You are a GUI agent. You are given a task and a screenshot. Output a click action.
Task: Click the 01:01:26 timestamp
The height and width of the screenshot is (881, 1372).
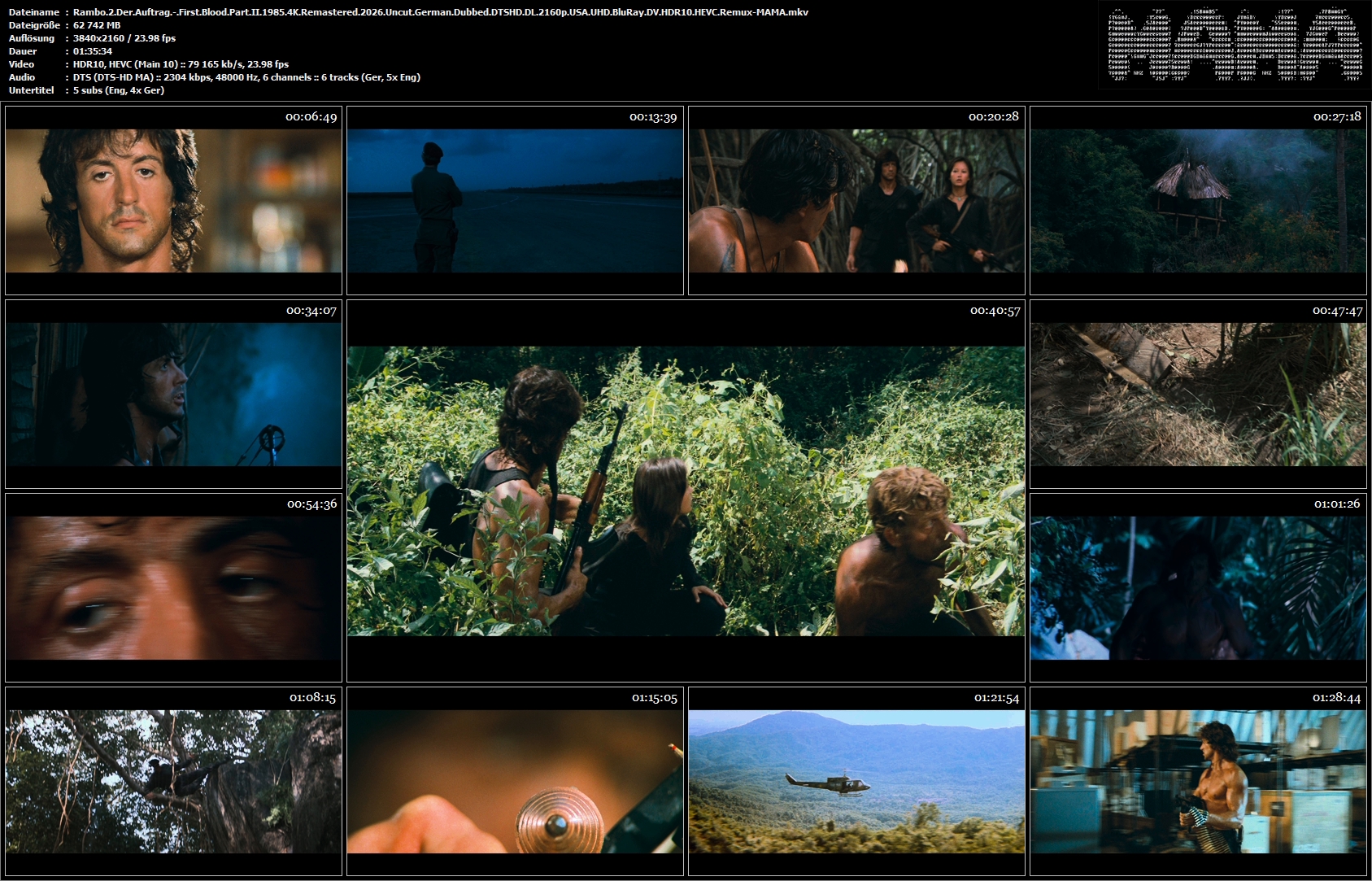(1337, 504)
